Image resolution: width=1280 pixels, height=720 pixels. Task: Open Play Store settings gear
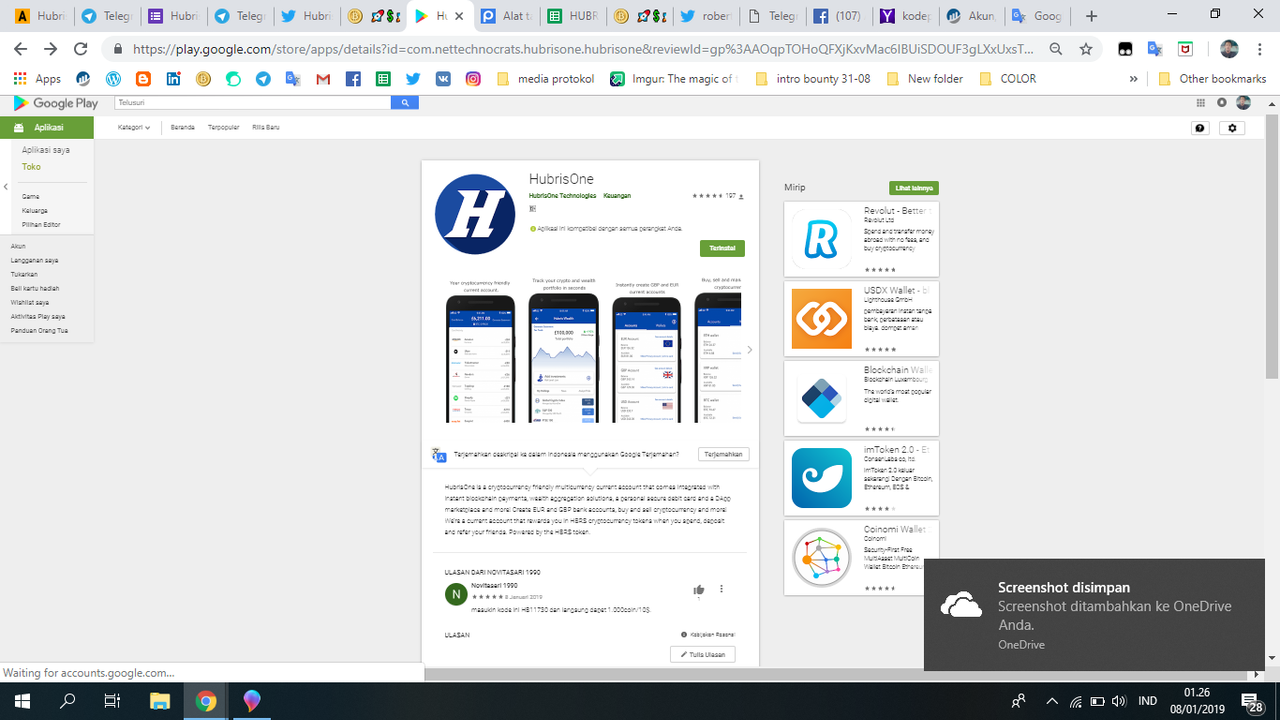[1232, 128]
